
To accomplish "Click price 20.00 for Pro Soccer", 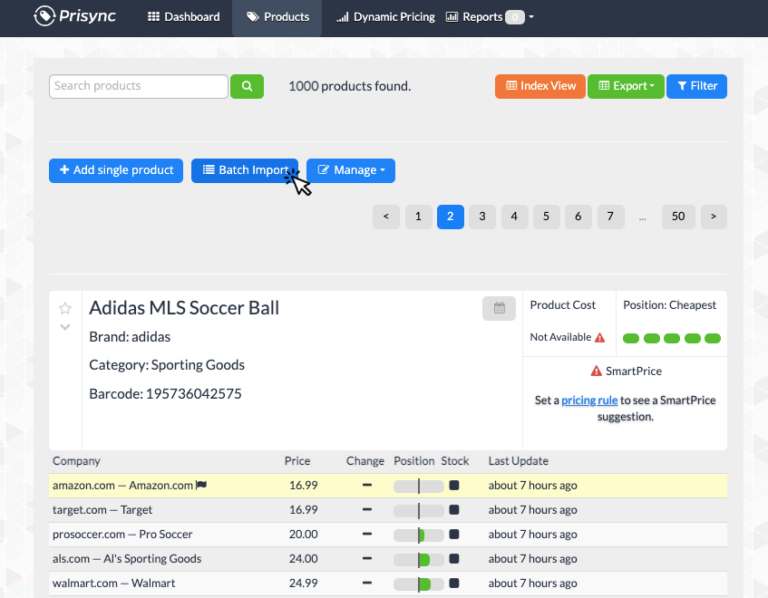I will pyautogui.click(x=303, y=534).
